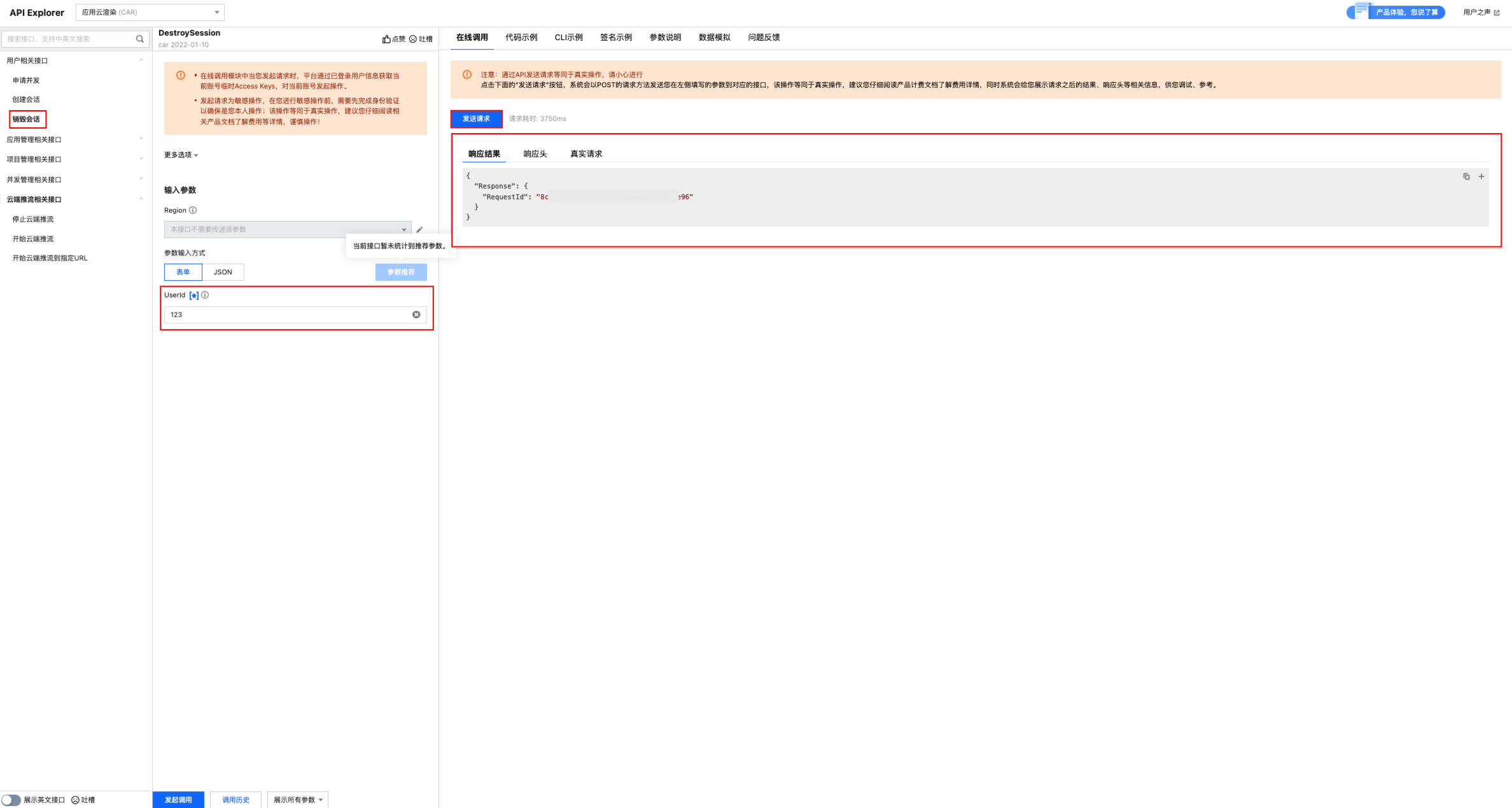
Task: Click the Region info circle icon
Action: 193,210
